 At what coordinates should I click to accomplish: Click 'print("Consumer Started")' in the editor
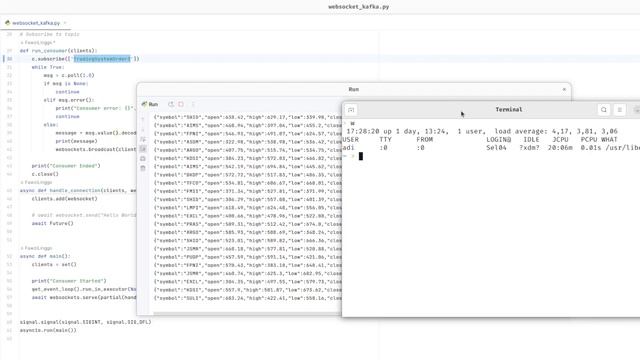point(69,281)
